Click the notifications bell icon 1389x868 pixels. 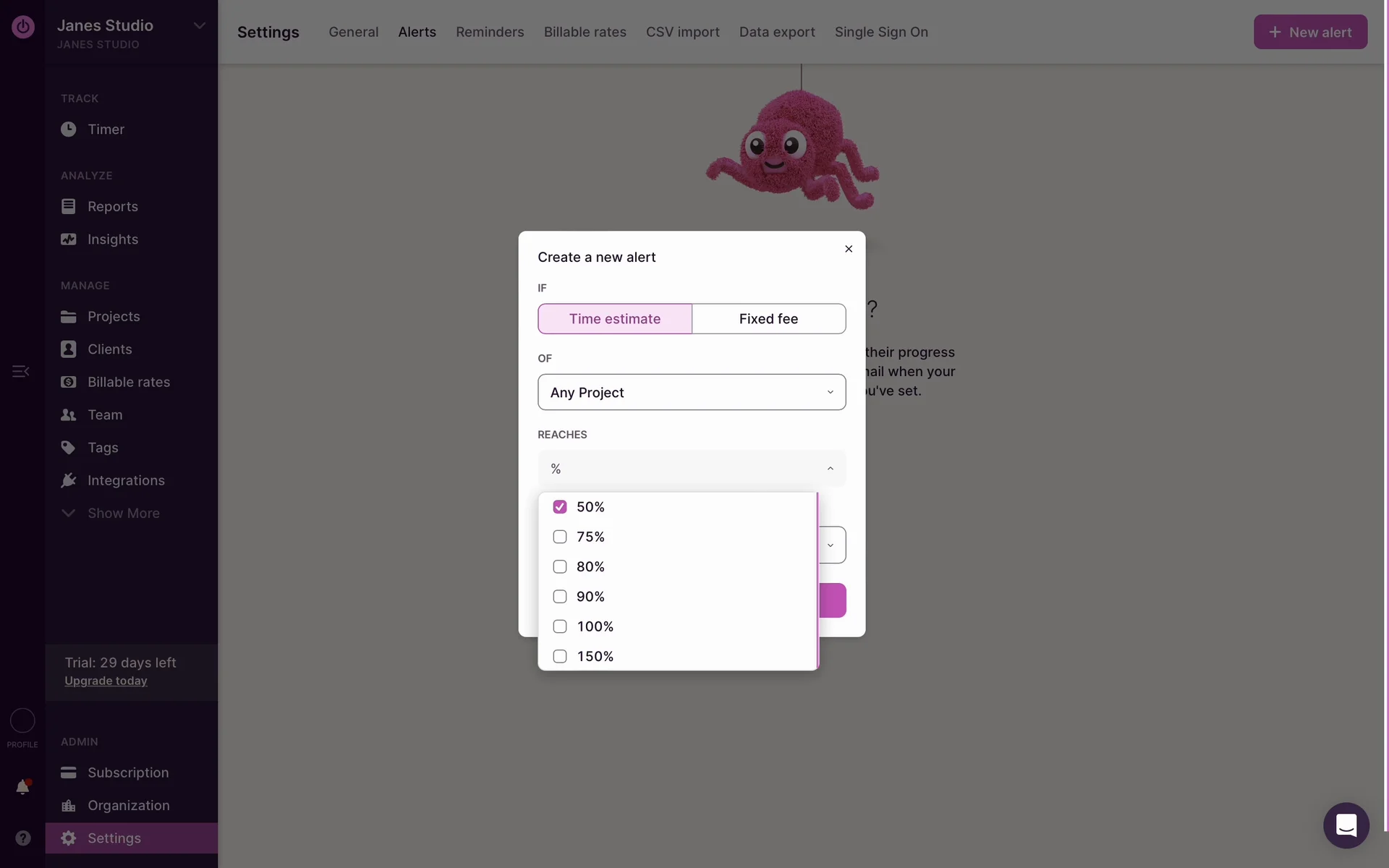tap(22, 787)
